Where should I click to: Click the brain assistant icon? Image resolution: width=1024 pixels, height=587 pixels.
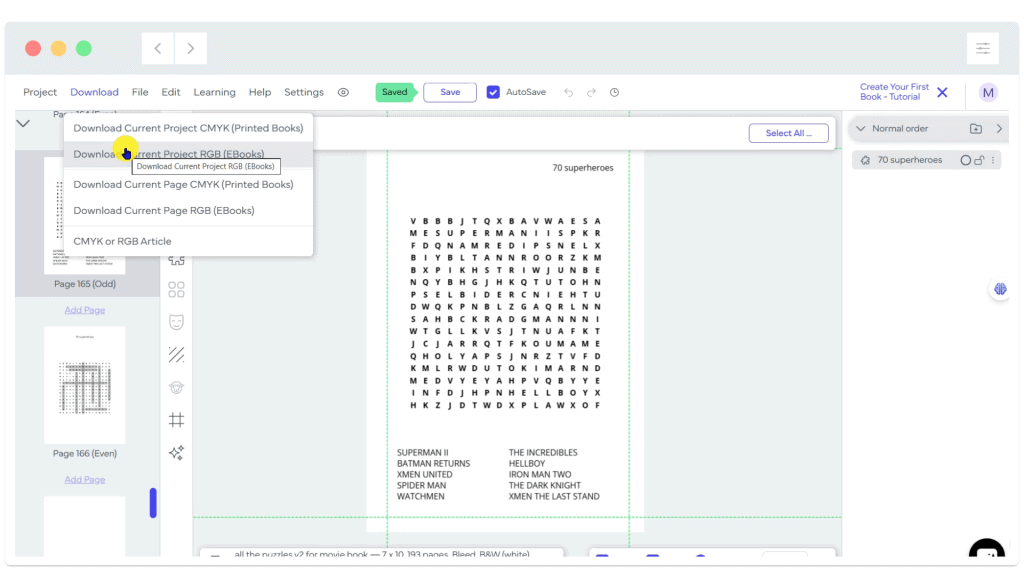pyautogui.click(x=1000, y=289)
